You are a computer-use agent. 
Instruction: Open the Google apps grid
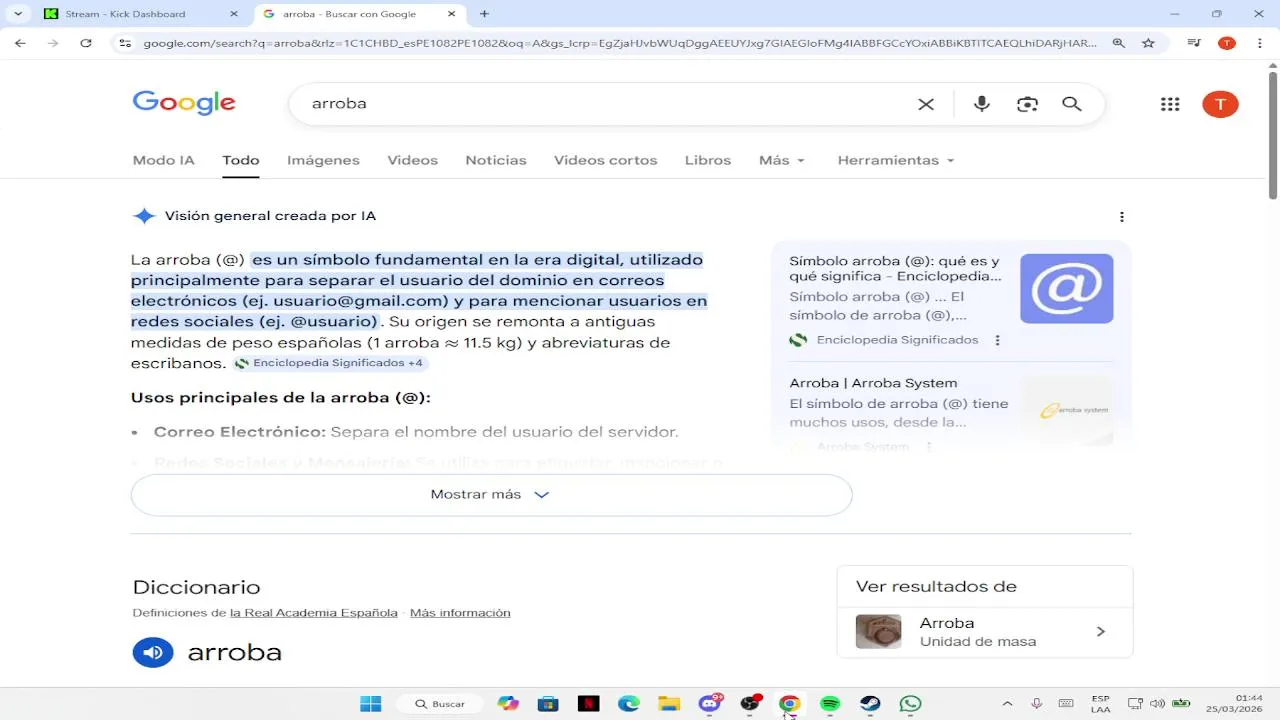1170,104
